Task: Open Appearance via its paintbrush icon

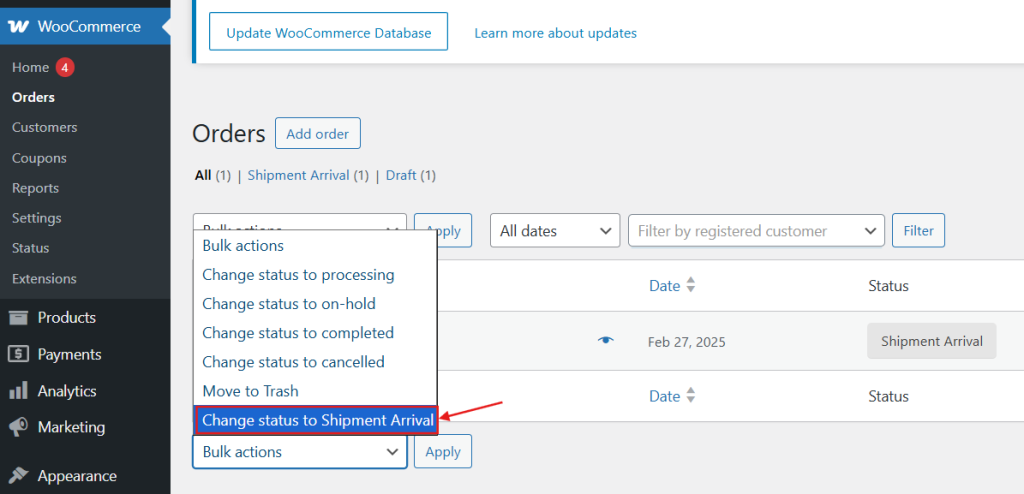Action: coord(18,476)
